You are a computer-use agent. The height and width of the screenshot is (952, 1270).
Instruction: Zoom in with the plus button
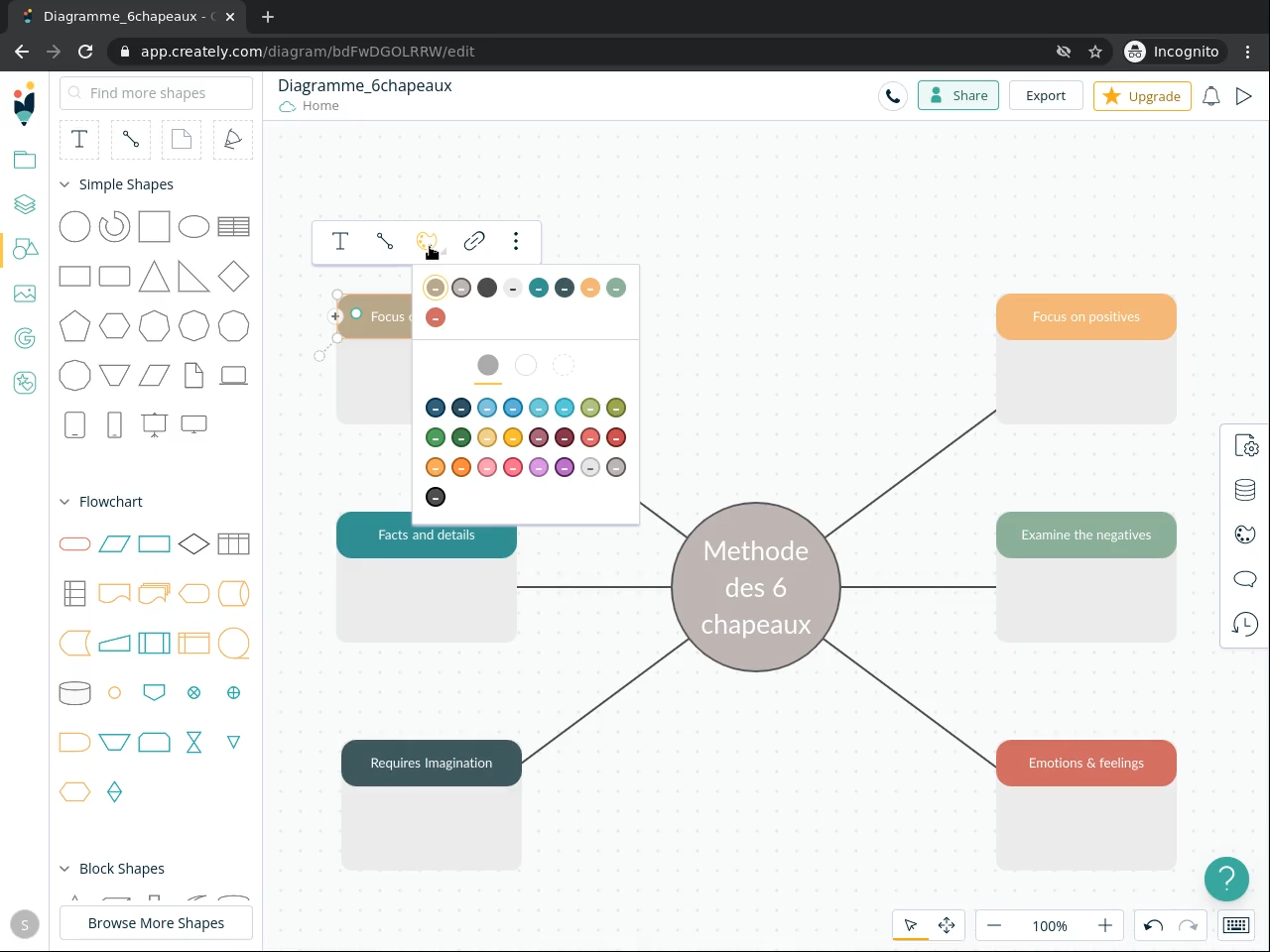[x=1105, y=925]
